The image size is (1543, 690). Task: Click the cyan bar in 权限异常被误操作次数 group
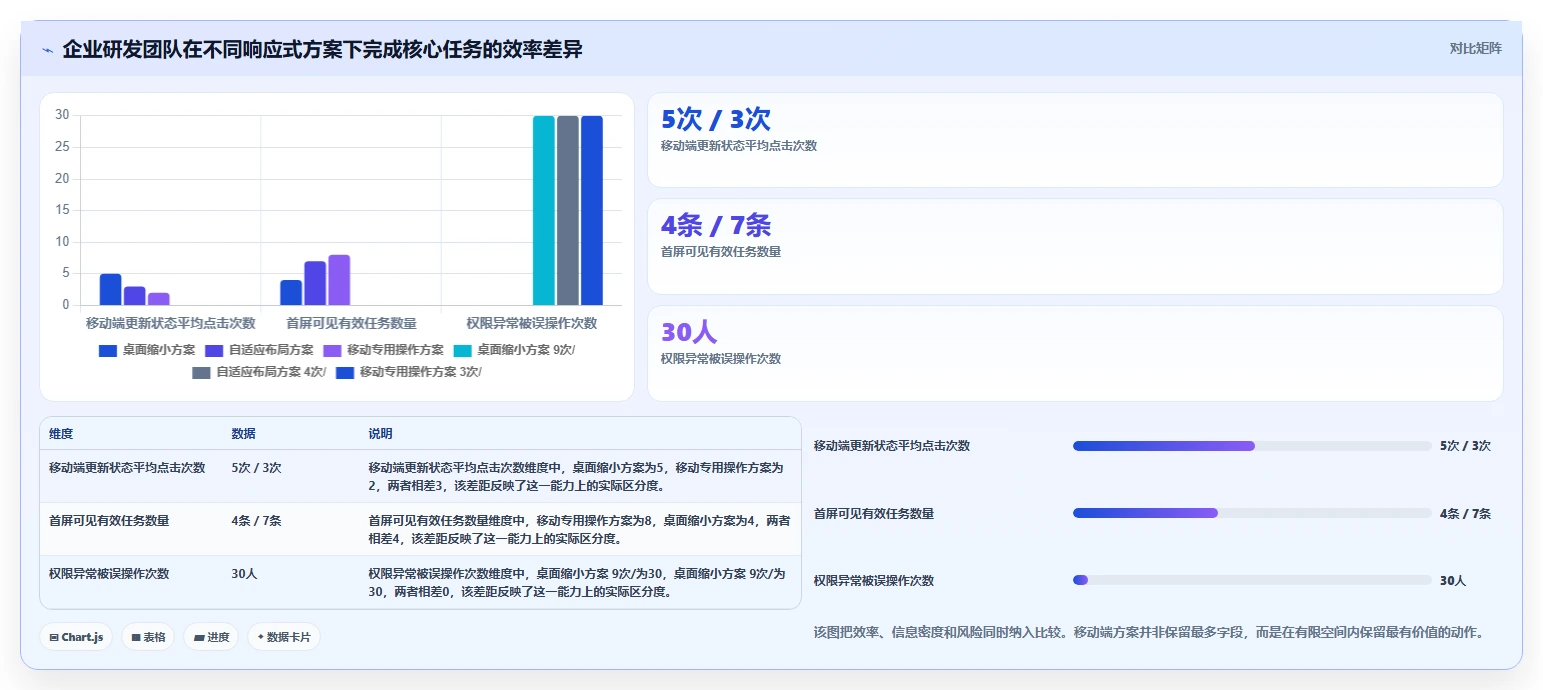click(x=544, y=210)
